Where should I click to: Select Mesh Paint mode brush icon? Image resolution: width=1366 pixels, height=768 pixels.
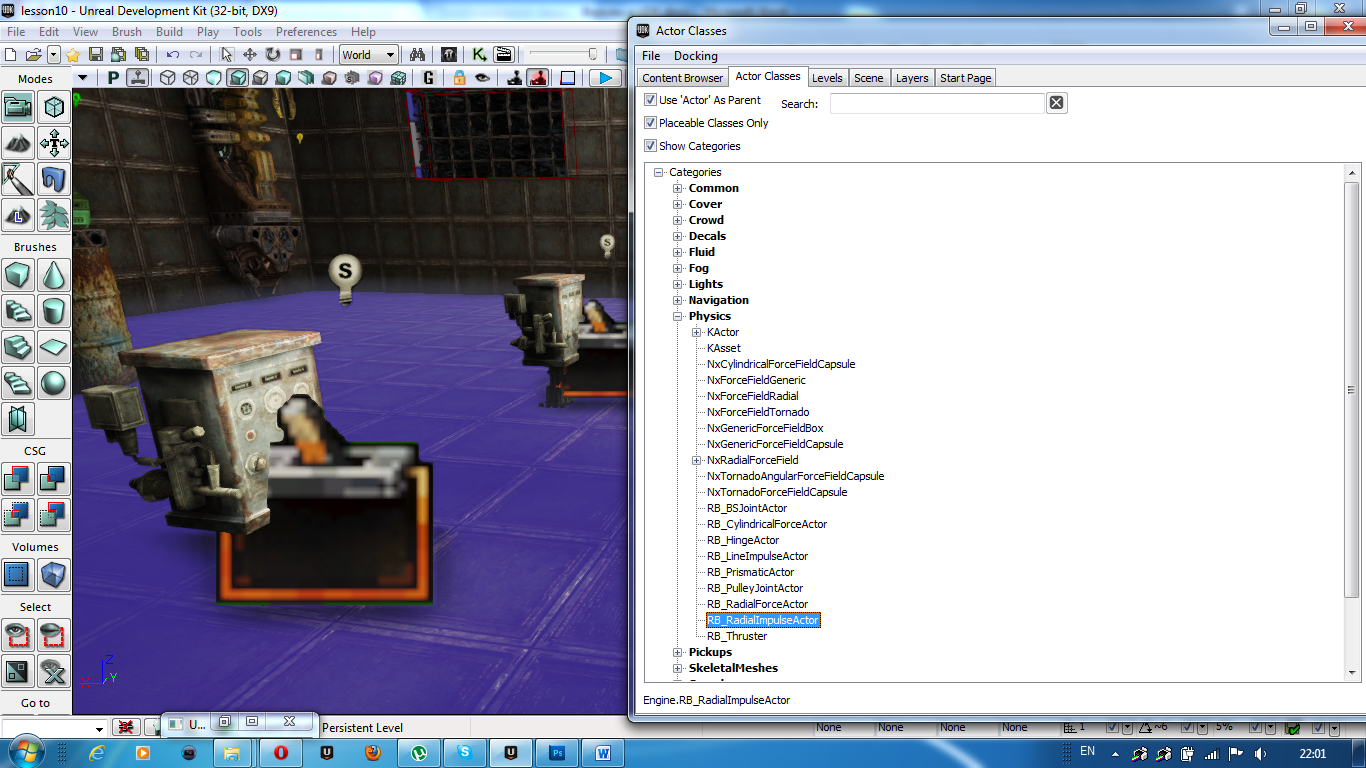pyautogui.click(x=18, y=179)
